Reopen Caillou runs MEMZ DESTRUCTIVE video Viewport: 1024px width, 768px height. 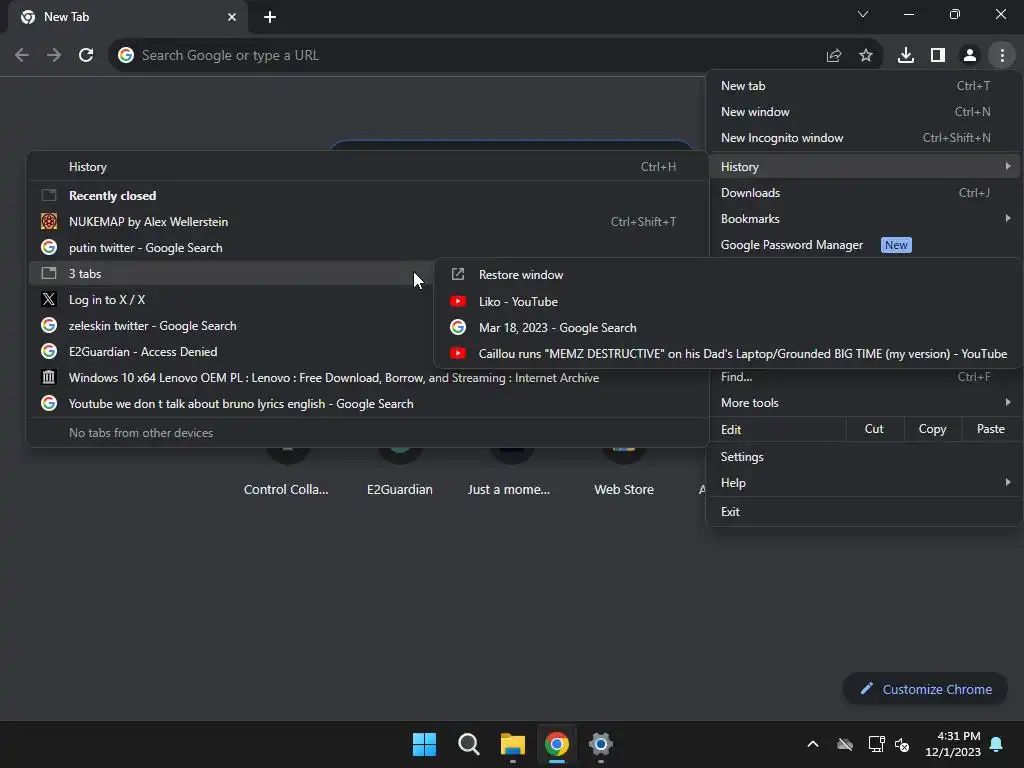(x=727, y=354)
